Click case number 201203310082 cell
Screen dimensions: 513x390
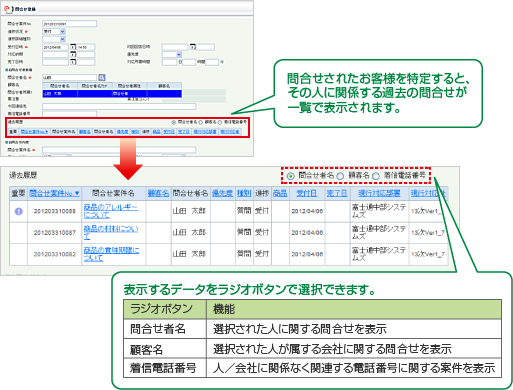55,254
